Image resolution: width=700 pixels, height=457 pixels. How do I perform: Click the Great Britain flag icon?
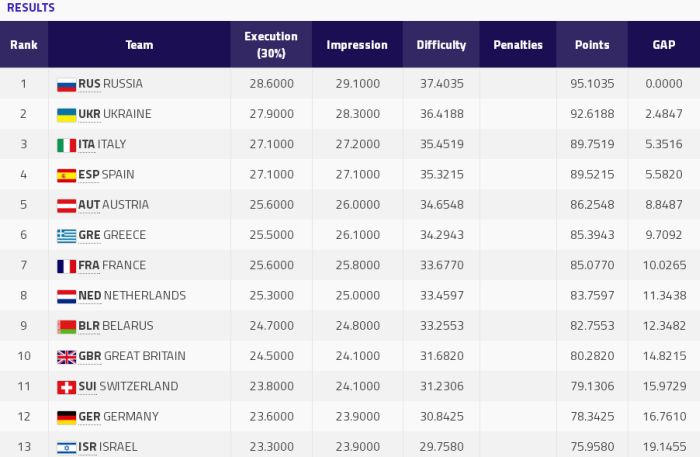[x=66, y=357]
